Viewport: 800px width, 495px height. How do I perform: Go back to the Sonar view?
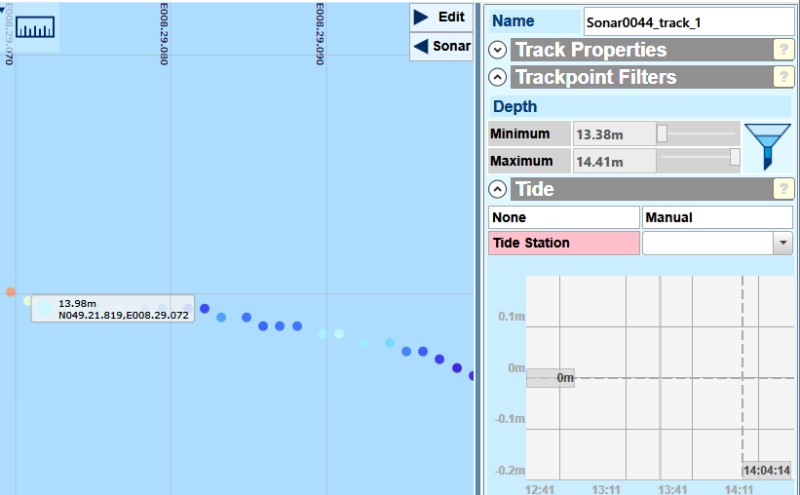pyautogui.click(x=441, y=46)
